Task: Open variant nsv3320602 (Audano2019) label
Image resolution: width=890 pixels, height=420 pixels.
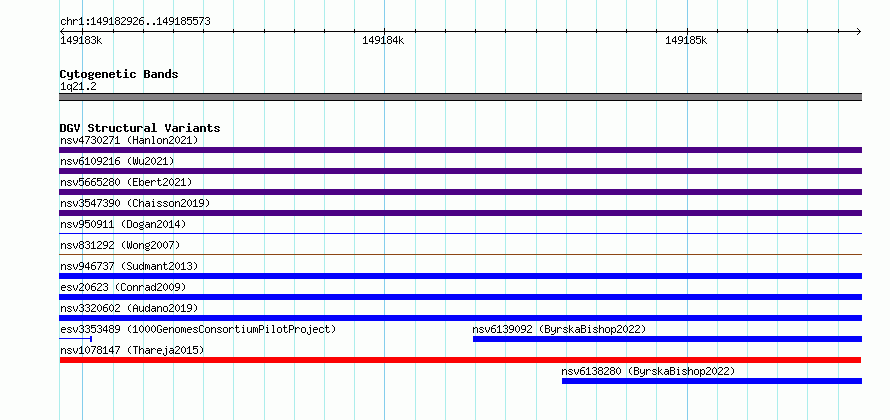Action: (x=129, y=308)
